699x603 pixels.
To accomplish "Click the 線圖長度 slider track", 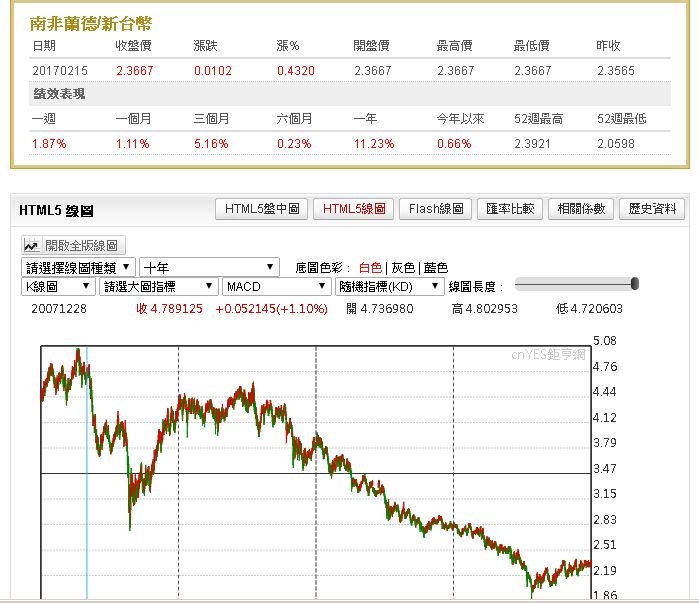I will [x=575, y=284].
